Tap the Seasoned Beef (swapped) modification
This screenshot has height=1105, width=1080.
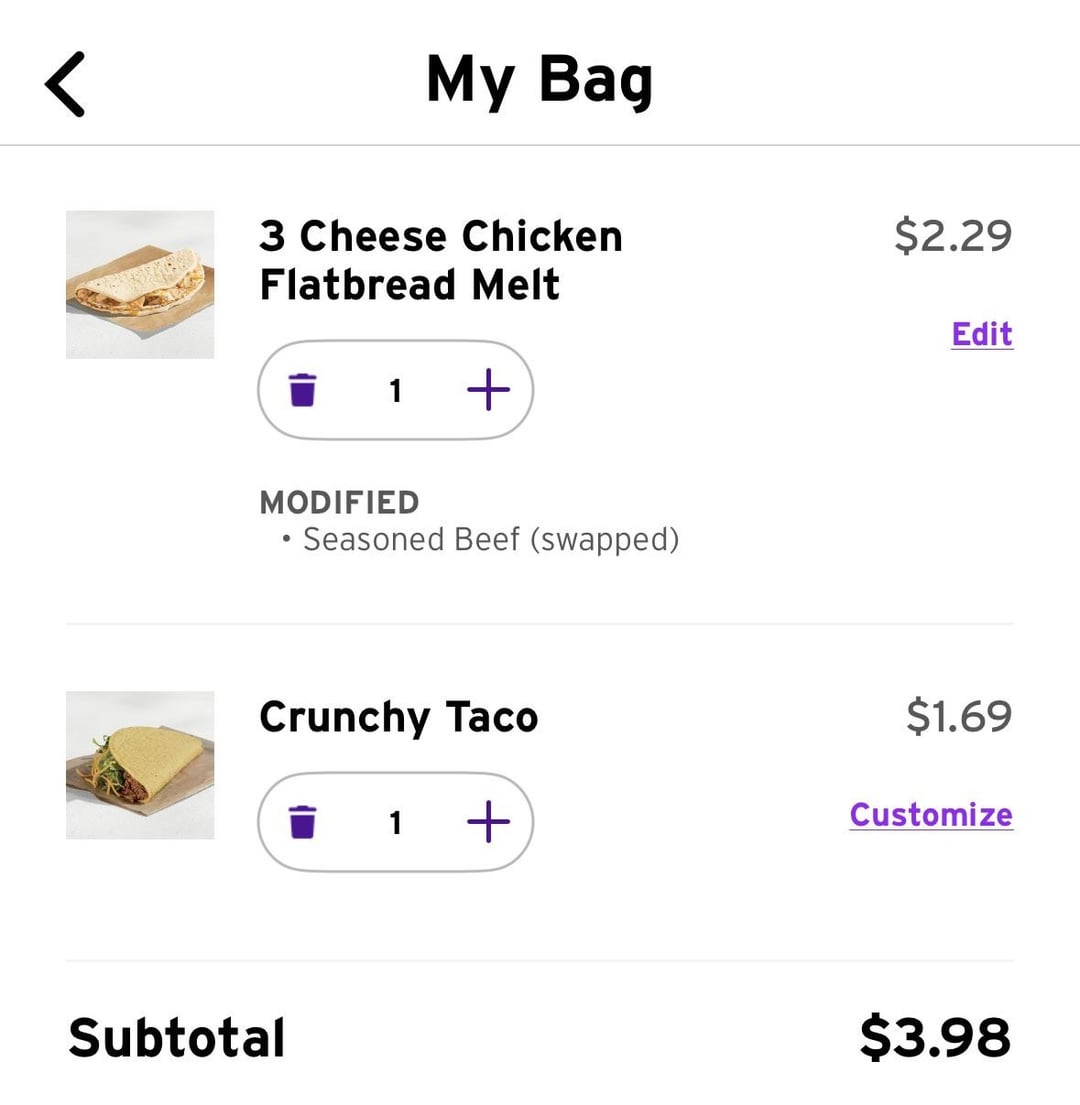coord(490,540)
